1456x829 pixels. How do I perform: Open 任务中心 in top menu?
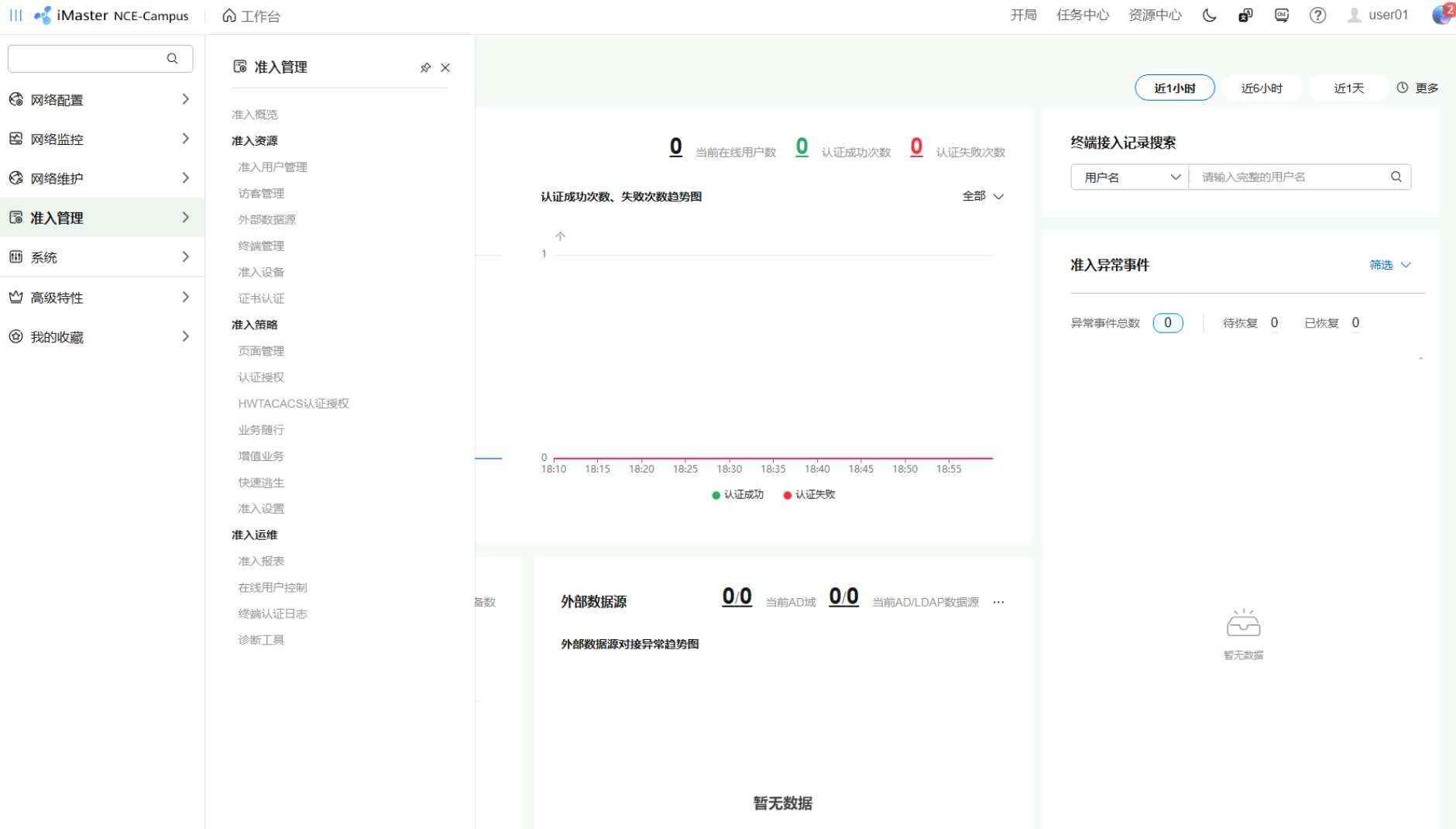point(1083,15)
